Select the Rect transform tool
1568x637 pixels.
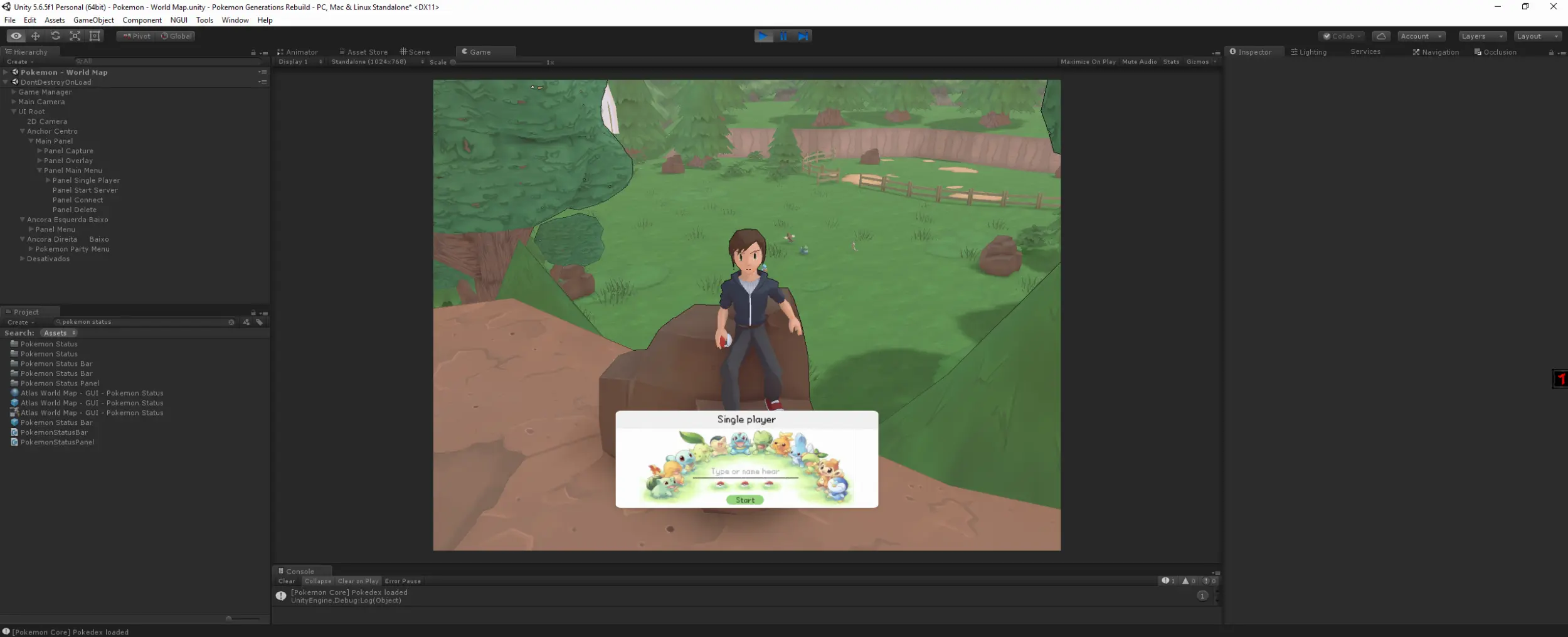(95, 36)
